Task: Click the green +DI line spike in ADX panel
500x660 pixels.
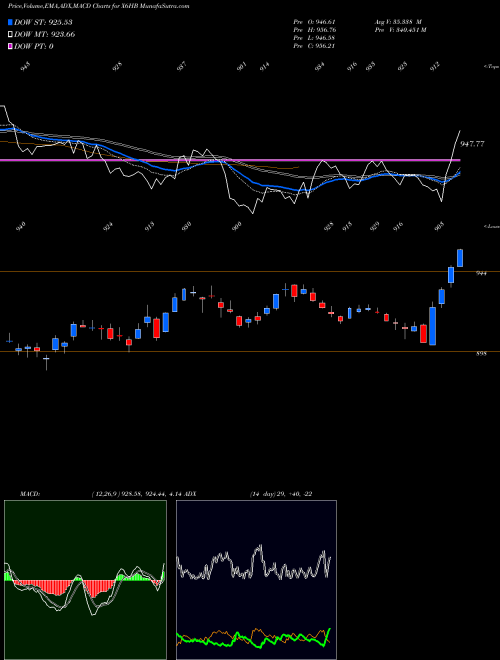Action: pyautogui.click(x=328, y=633)
